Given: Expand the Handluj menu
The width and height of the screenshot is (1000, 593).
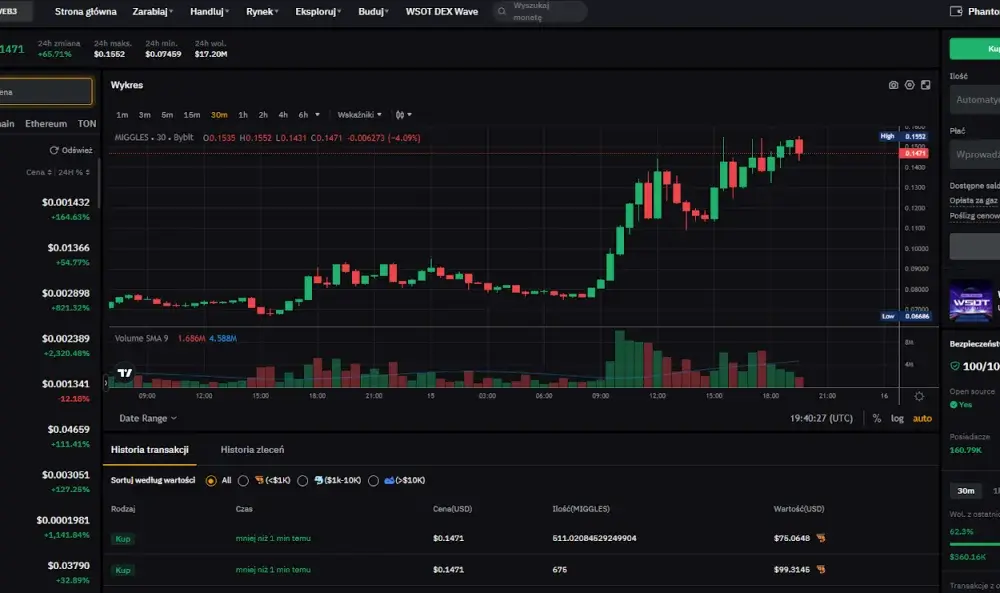Looking at the screenshot, I should point(209,11).
